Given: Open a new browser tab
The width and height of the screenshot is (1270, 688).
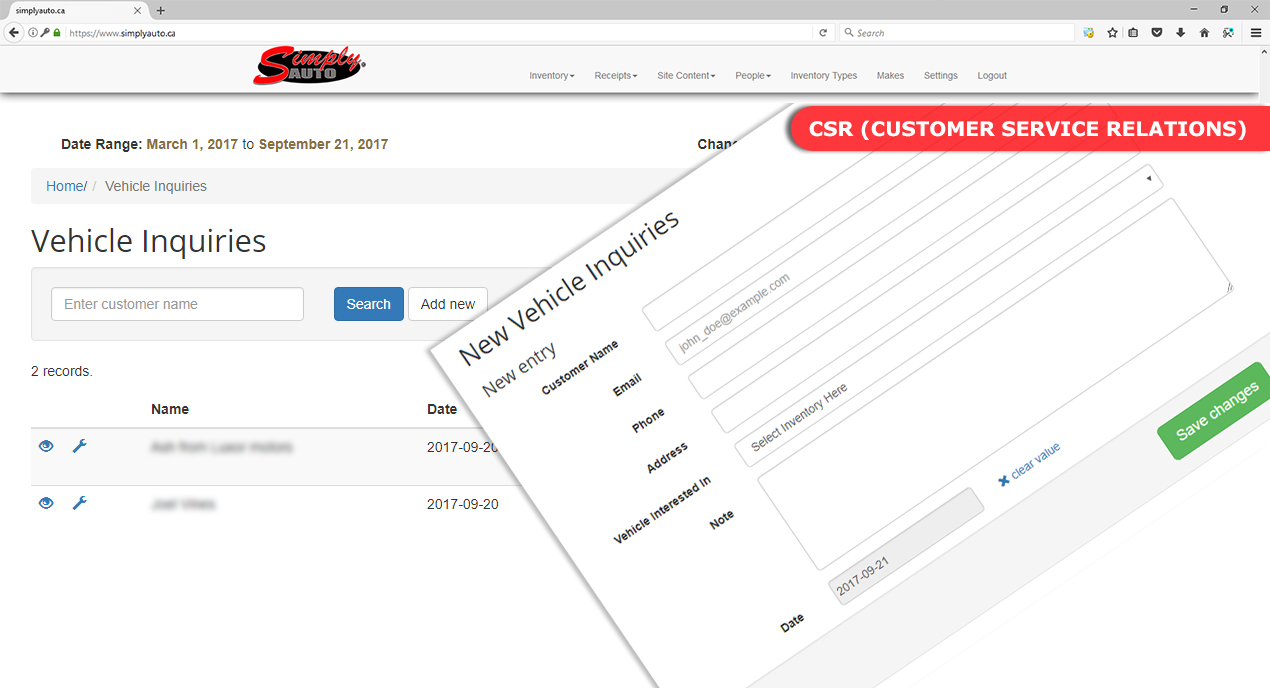Looking at the screenshot, I should 160,10.
